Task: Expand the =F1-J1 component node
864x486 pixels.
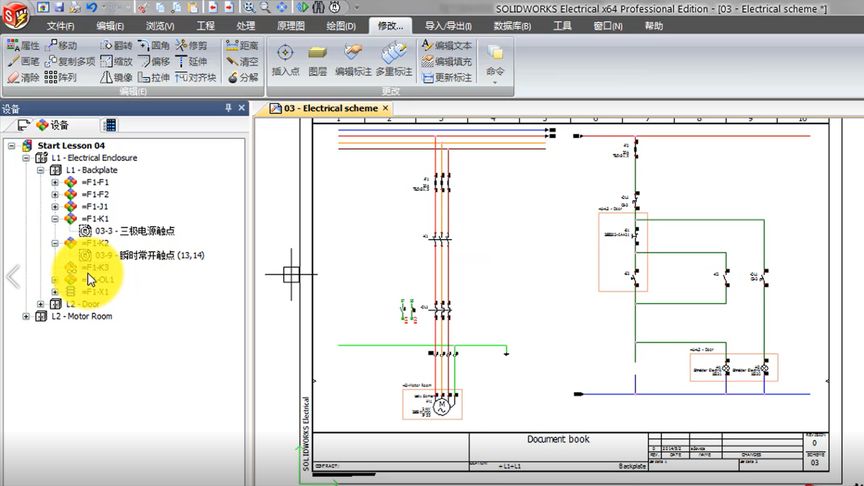Action: pos(55,207)
